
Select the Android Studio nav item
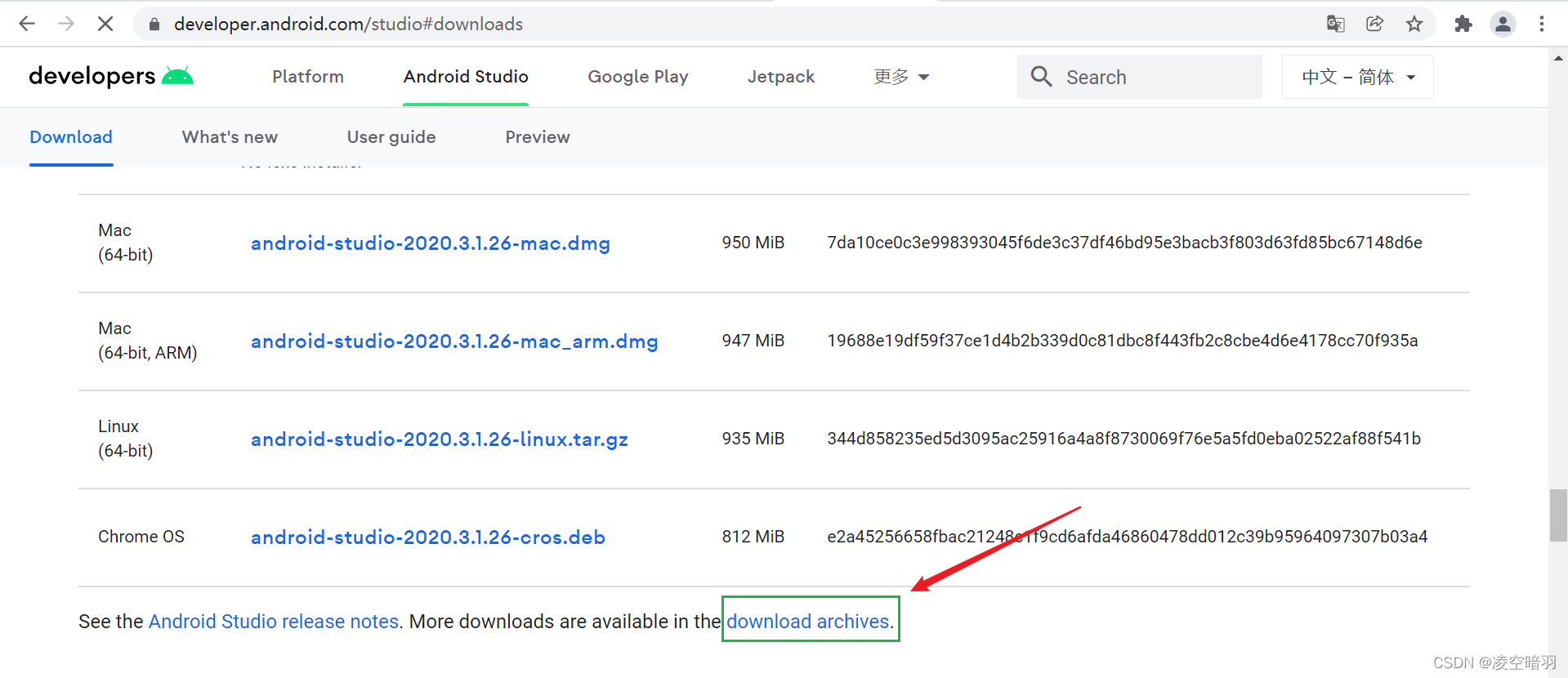click(x=466, y=77)
